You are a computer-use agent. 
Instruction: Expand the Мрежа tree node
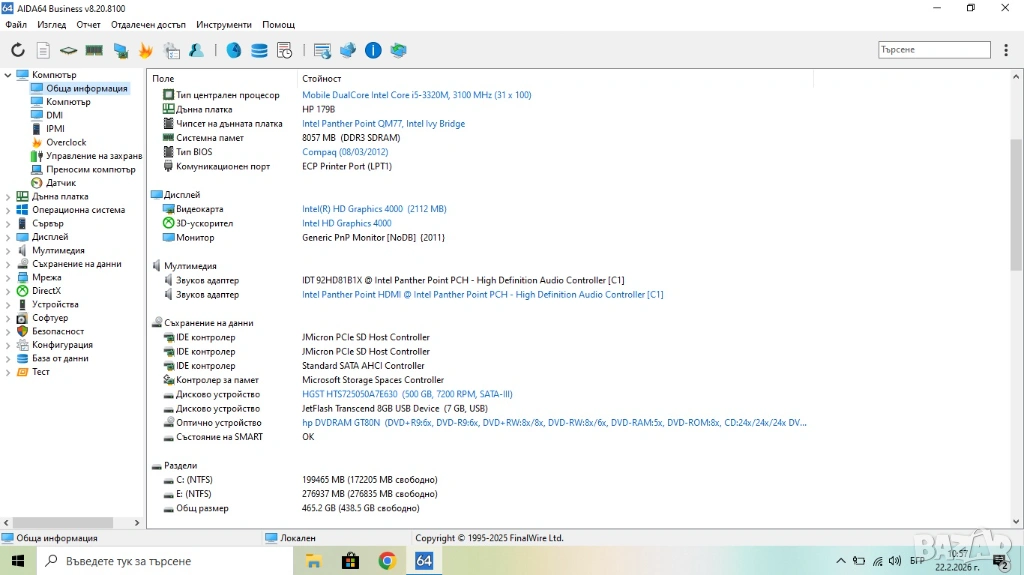pyautogui.click(x=9, y=278)
